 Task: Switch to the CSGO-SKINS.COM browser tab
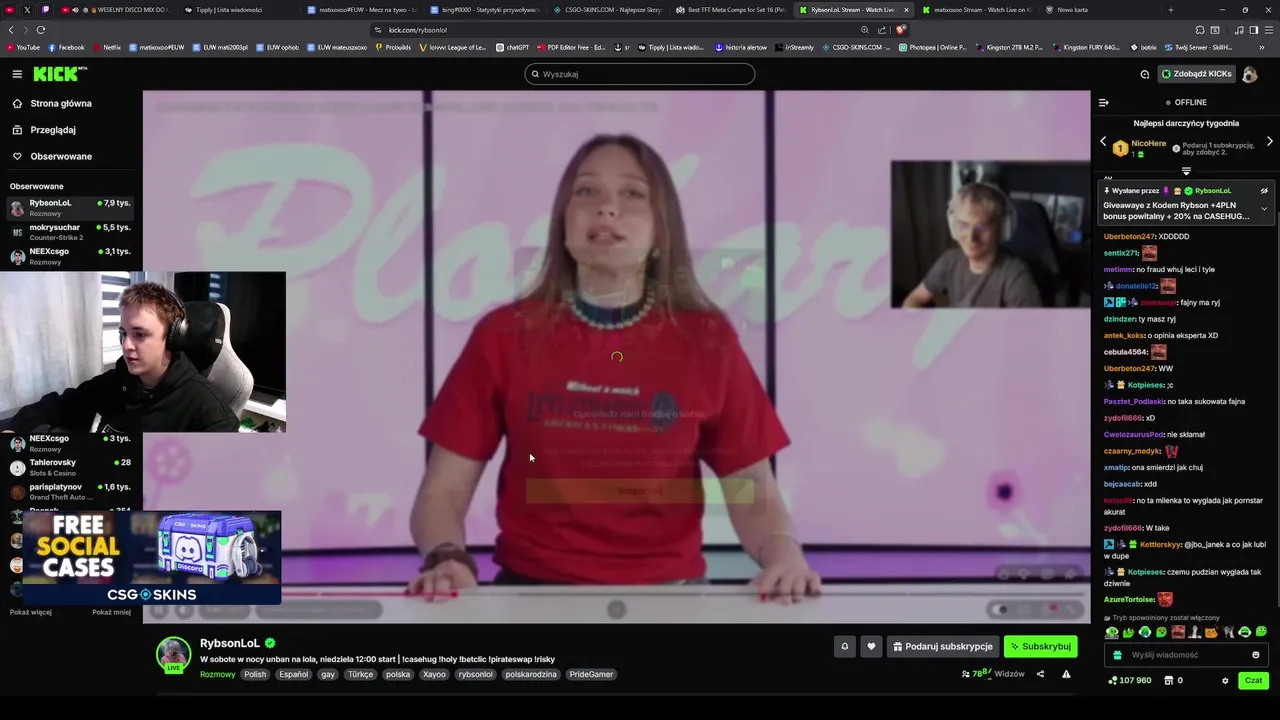pos(609,9)
